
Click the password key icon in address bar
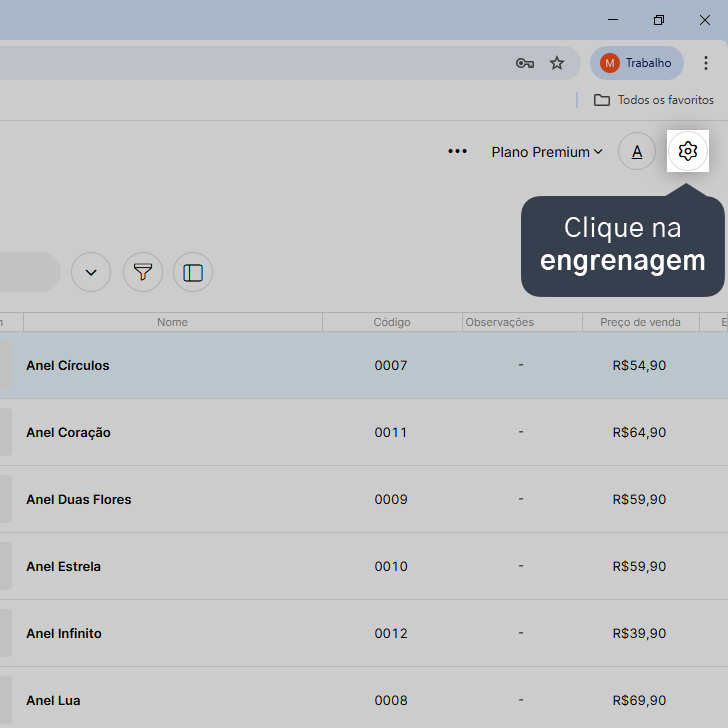(525, 63)
